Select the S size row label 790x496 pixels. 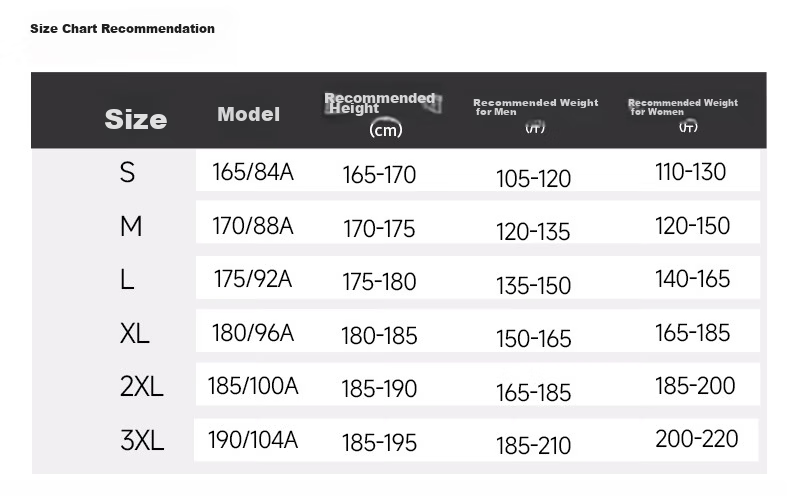pyautogui.click(x=127, y=172)
